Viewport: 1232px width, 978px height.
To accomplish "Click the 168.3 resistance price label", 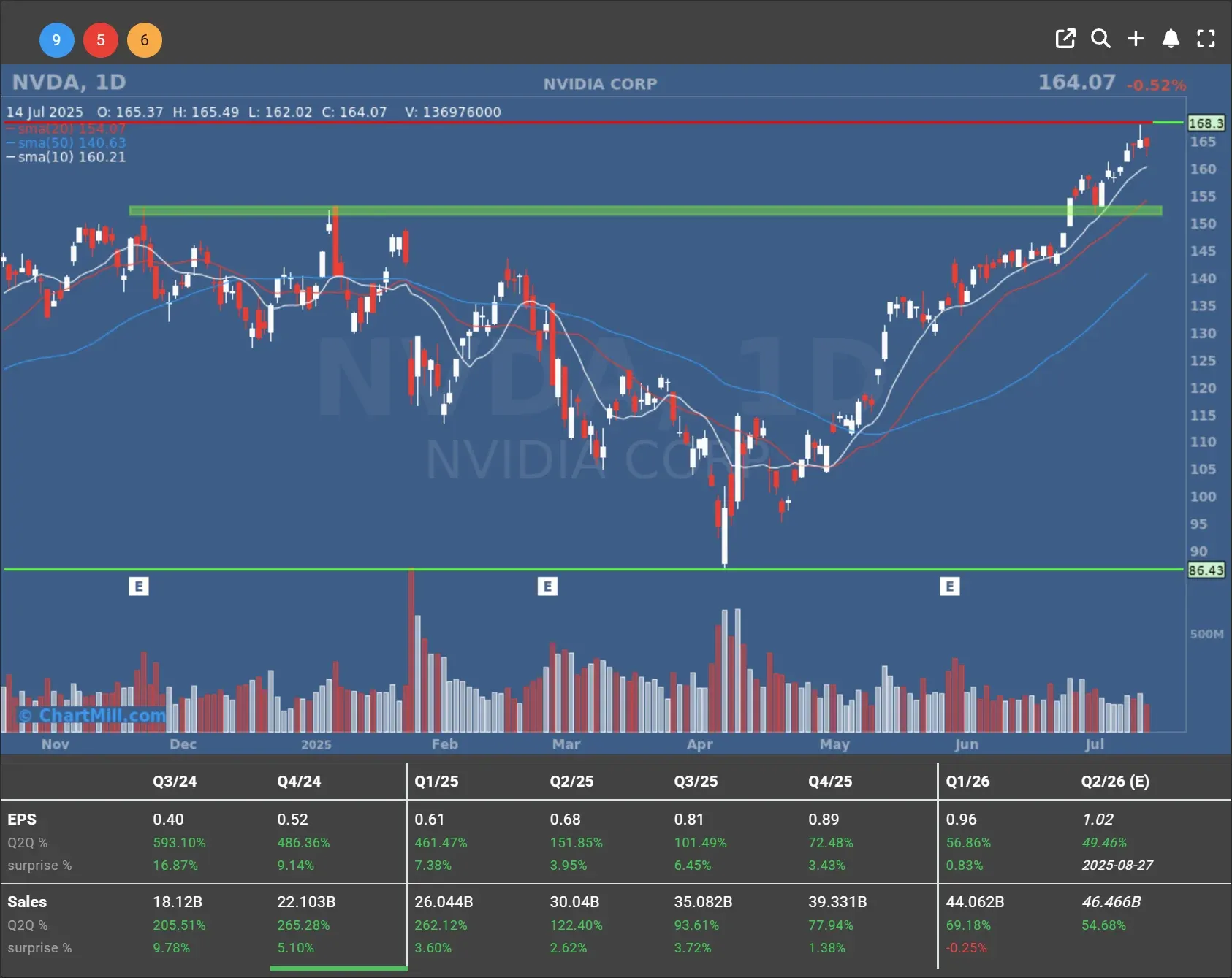I will point(1206,123).
